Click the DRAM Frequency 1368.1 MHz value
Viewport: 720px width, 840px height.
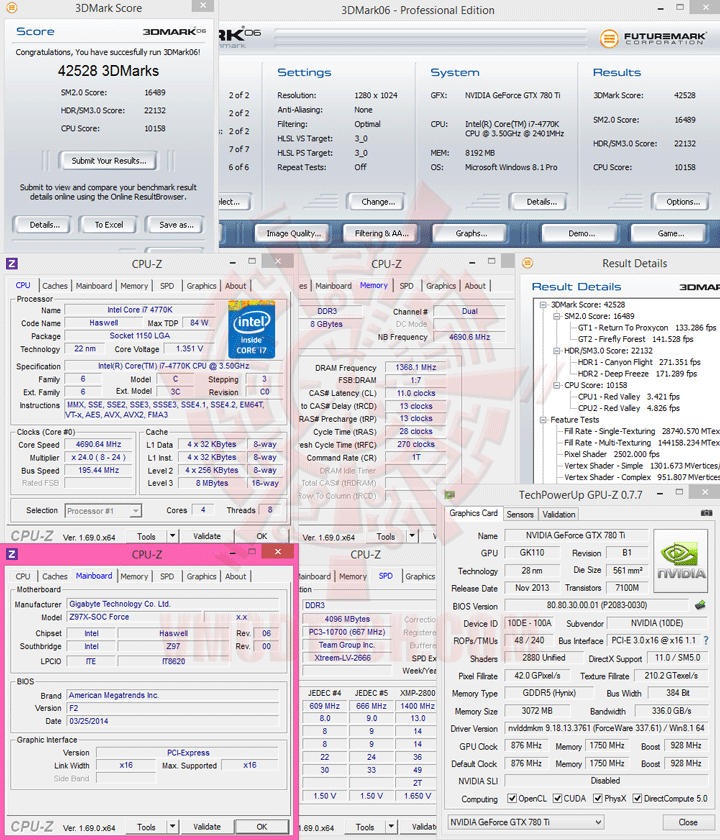[x=416, y=367]
